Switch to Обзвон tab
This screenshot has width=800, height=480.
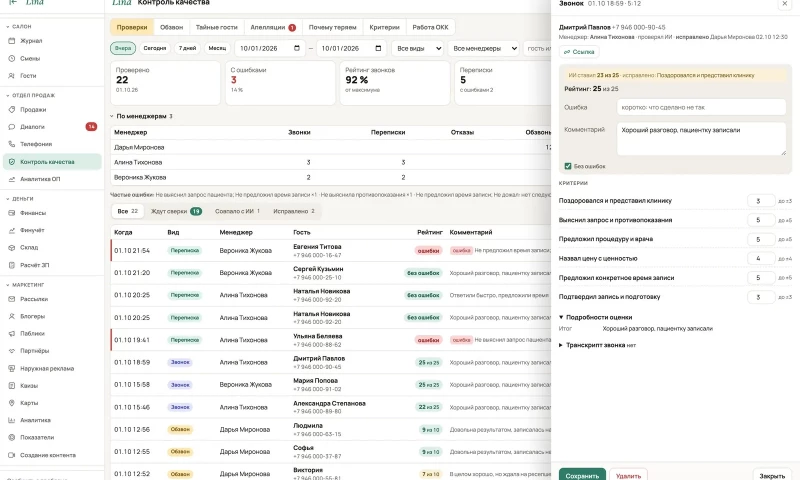coord(171,28)
